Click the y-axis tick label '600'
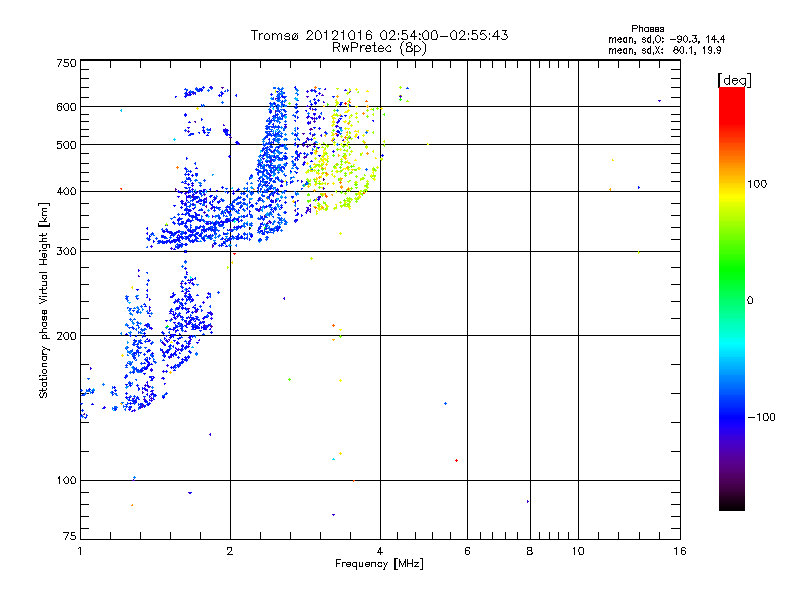The image size is (800, 600). (66, 107)
